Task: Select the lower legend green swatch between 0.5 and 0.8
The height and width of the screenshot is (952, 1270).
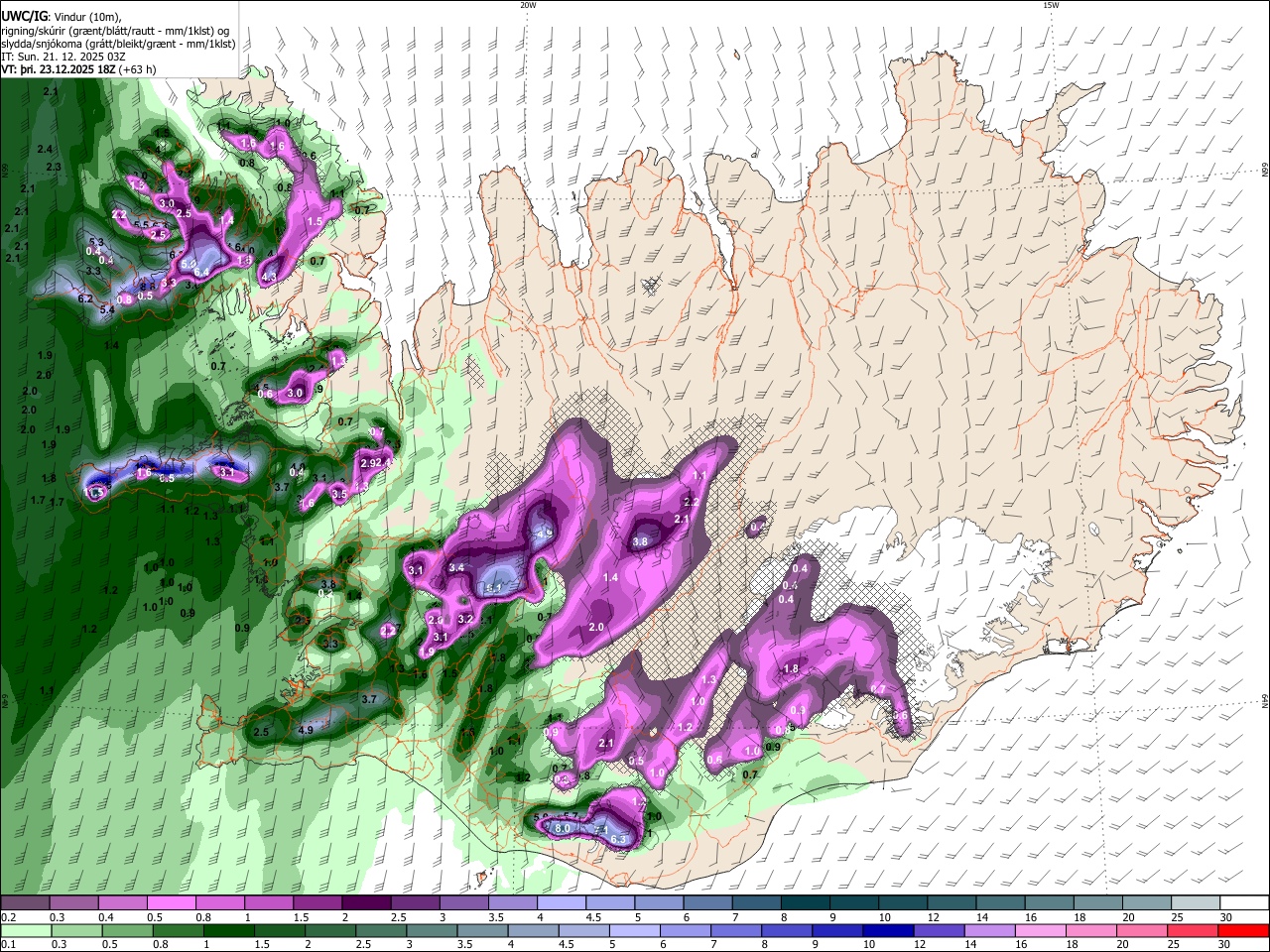Action: [127, 931]
